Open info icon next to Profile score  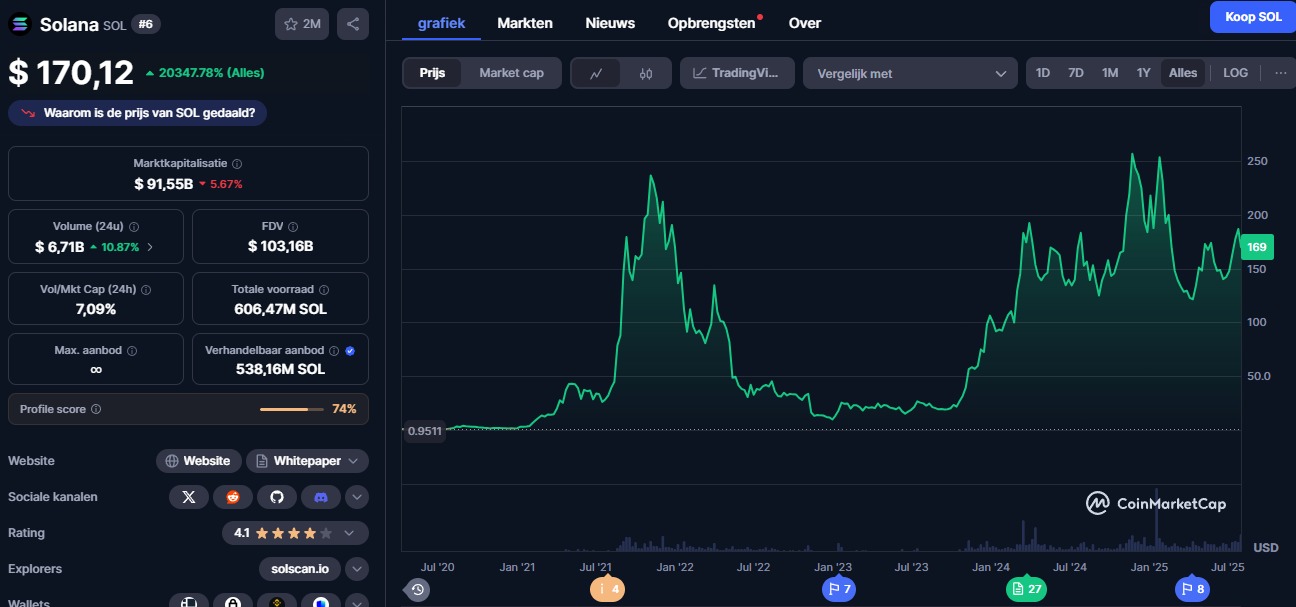[96, 409]
